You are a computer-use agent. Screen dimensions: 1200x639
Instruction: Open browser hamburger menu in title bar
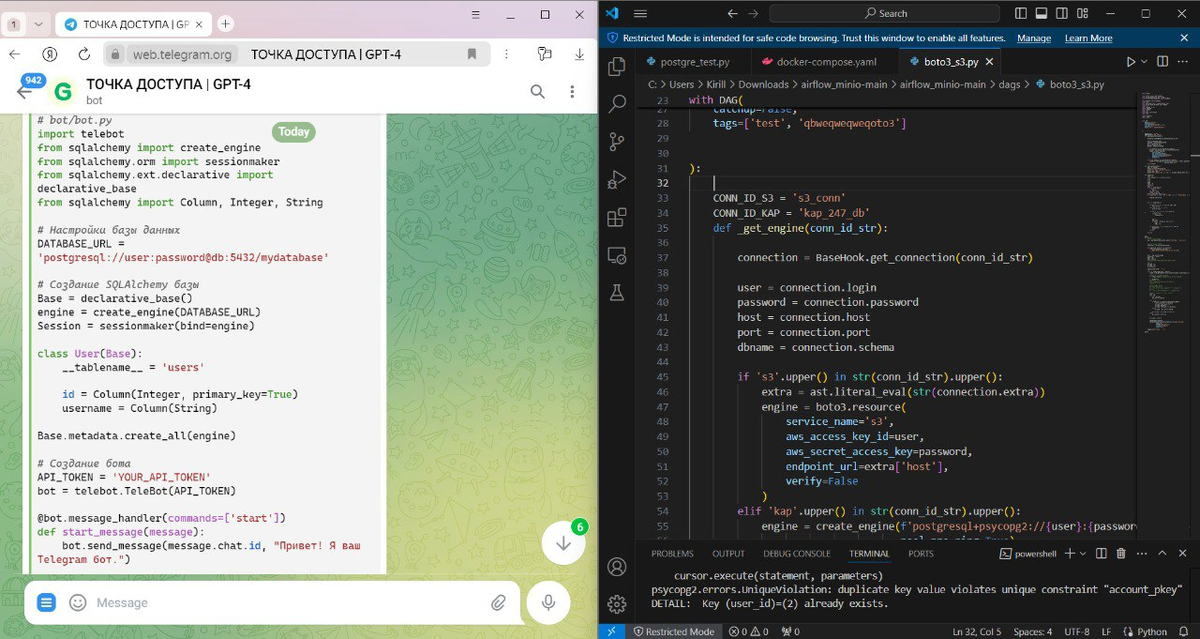[476, 14]
